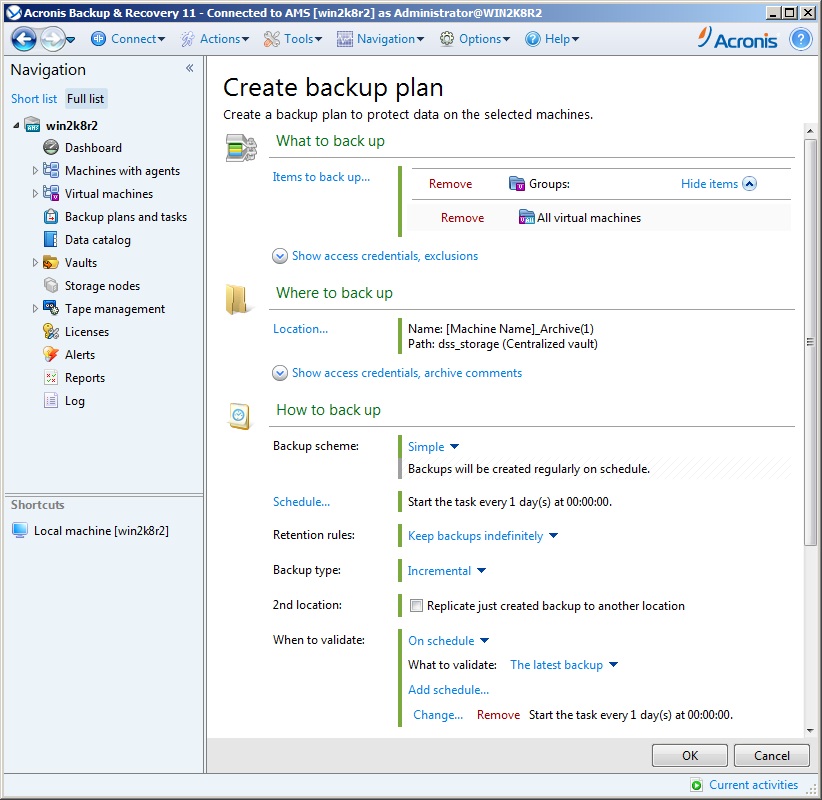Open the Actions menu

pos(214,39)
